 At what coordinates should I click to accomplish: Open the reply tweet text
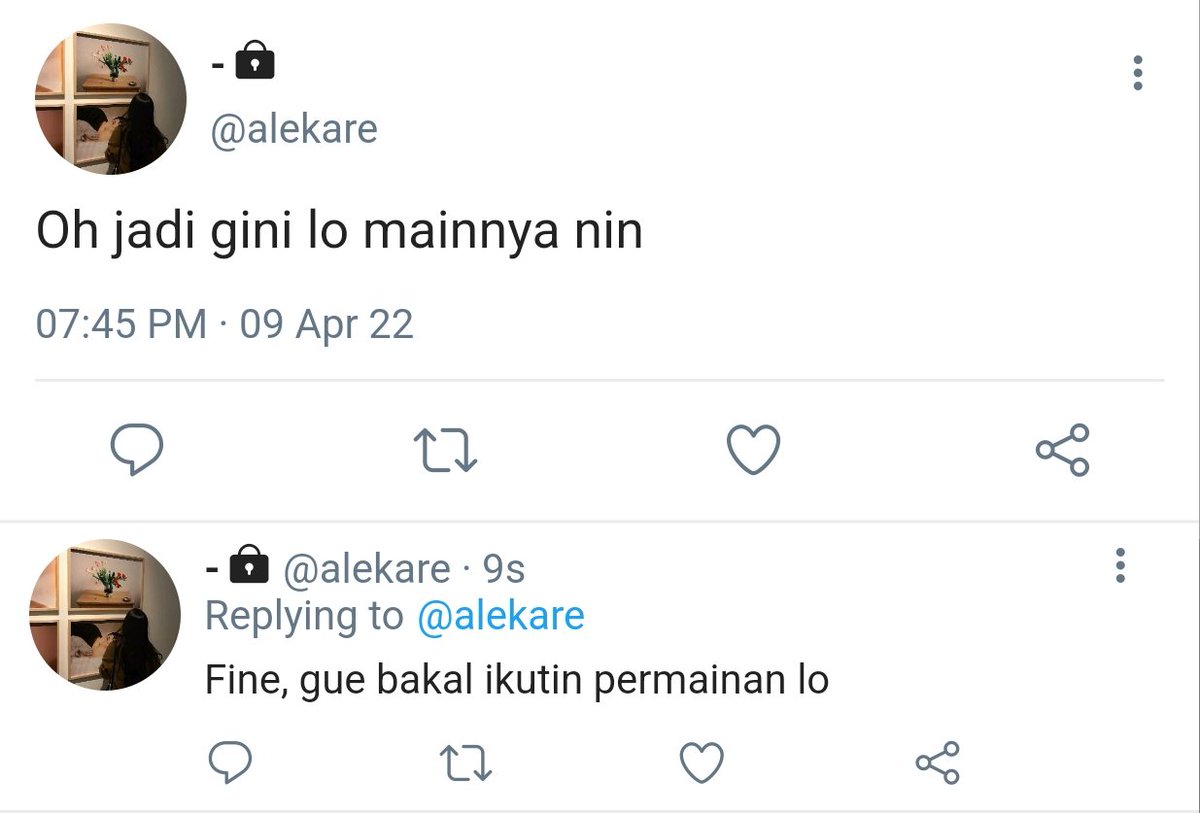517,680
